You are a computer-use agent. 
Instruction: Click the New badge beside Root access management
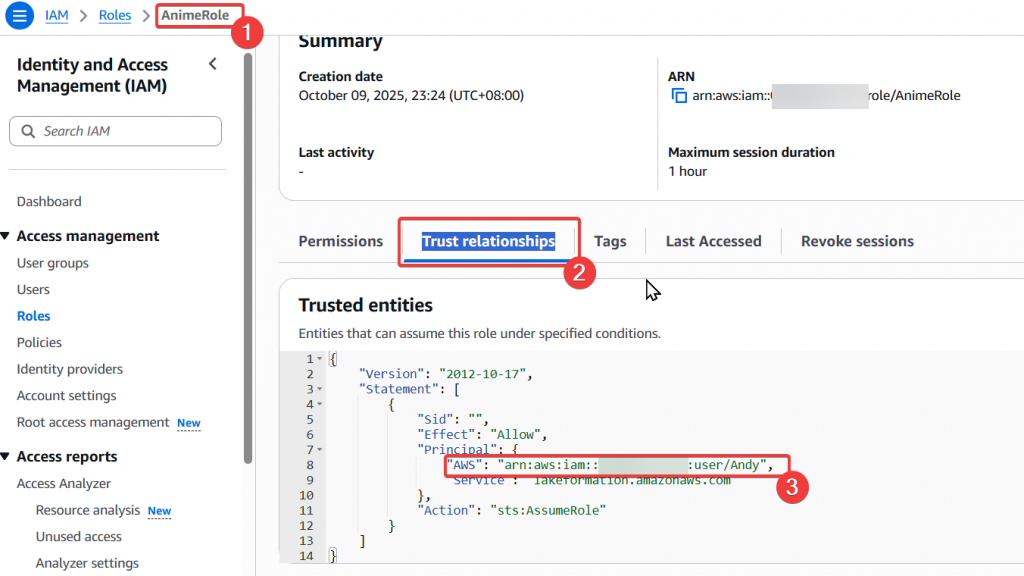(x=189, y=423)
